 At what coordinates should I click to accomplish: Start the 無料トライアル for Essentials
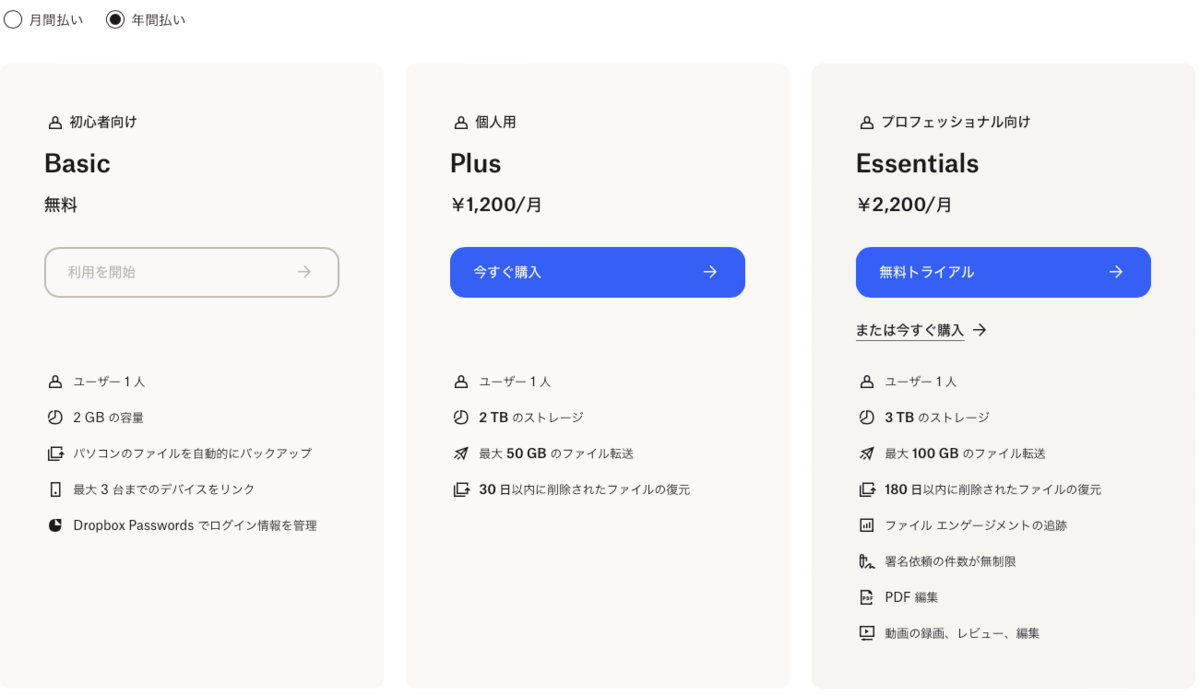(1003, 272)
